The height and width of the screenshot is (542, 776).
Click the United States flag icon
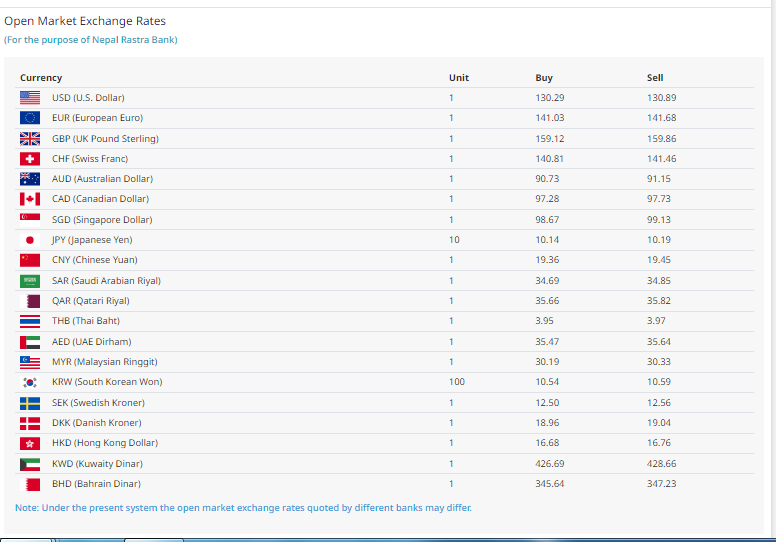point(30,98)
